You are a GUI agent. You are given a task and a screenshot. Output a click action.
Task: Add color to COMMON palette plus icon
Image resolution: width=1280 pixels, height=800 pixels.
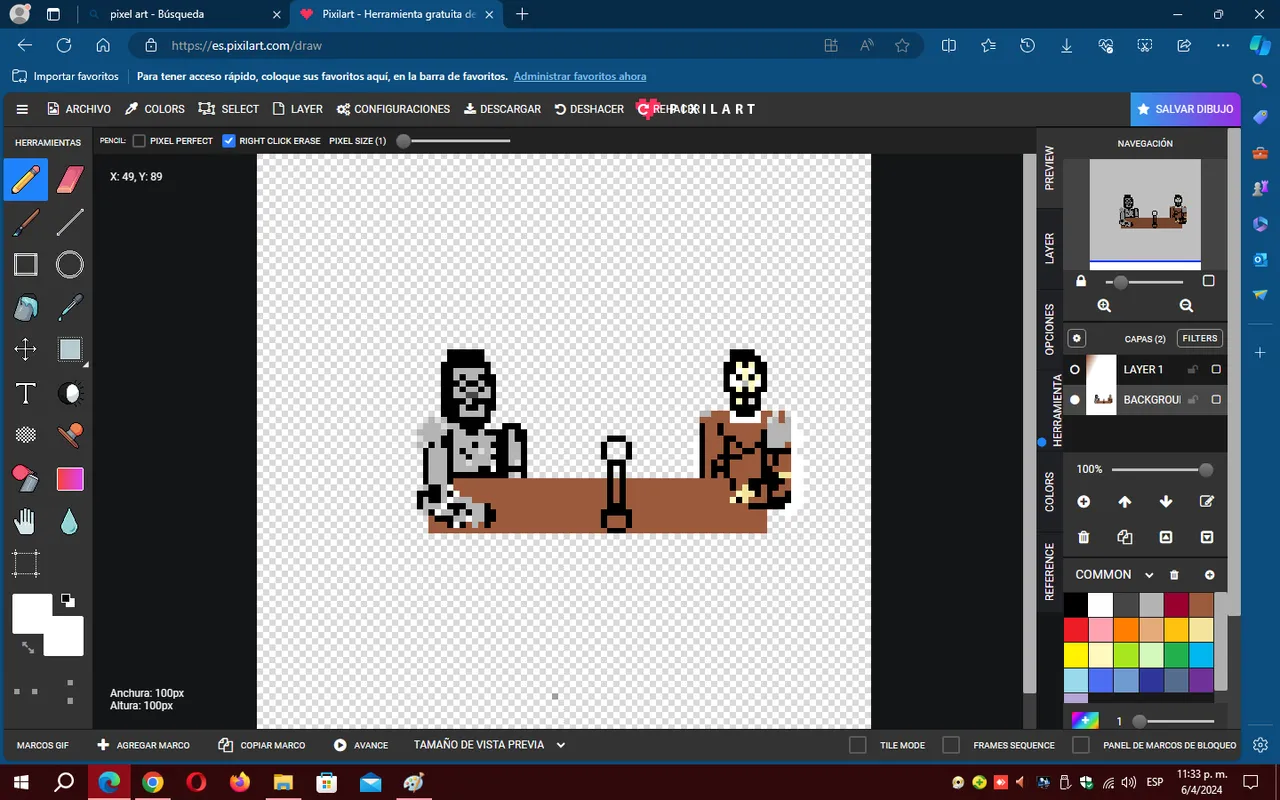pos(1210,575)
